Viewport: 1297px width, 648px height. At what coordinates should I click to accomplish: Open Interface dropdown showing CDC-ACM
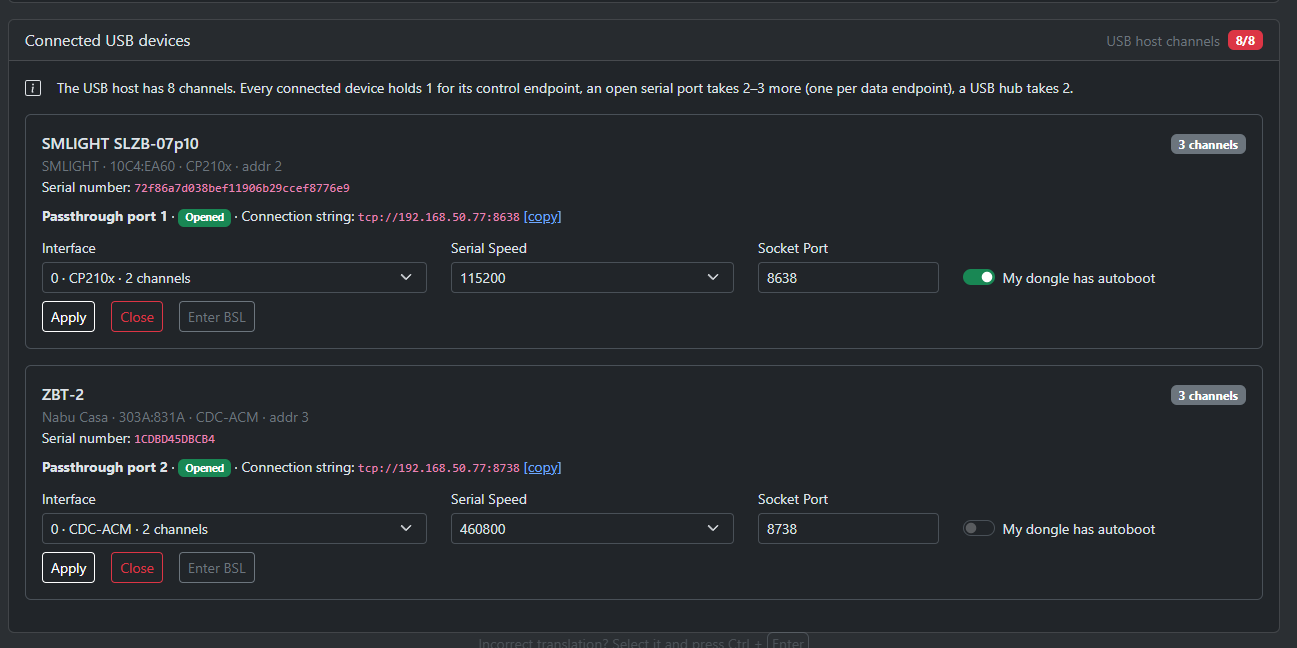234,529
